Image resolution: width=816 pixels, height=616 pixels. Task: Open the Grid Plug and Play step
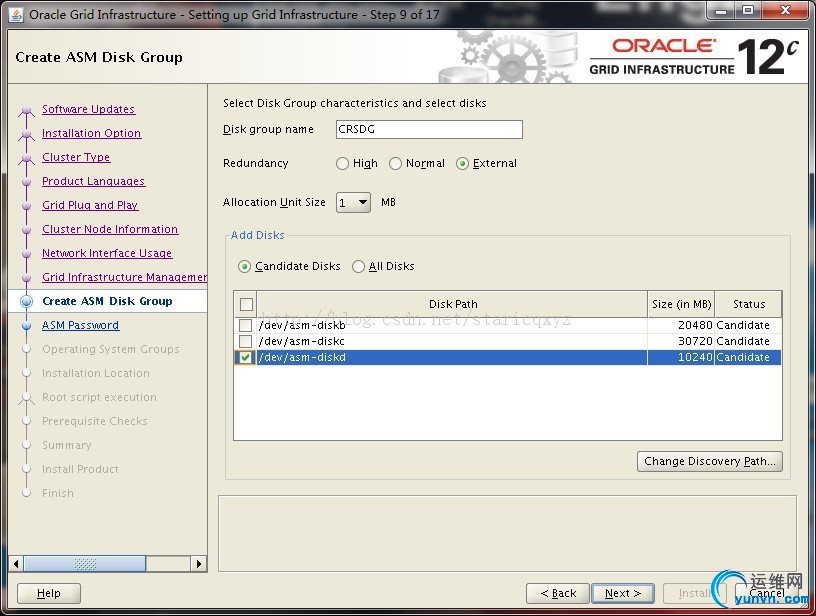(90, 205)
